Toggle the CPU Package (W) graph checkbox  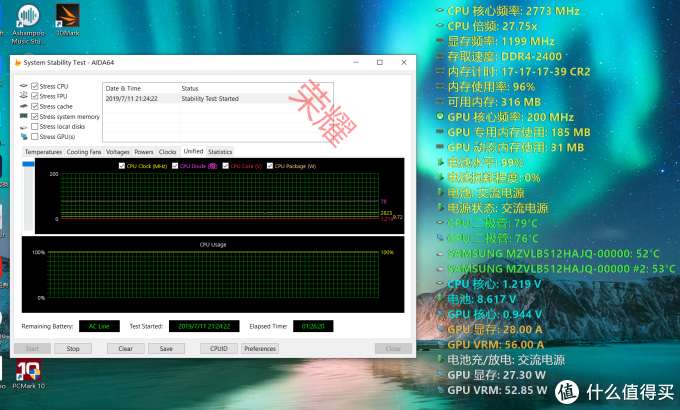pyautogui.click(x=270, y=166)
